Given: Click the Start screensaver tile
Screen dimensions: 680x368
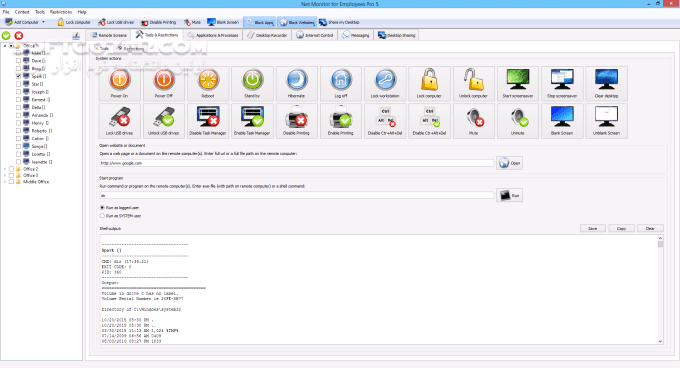Looking at the screenshot, I should (x=518, y=84).
